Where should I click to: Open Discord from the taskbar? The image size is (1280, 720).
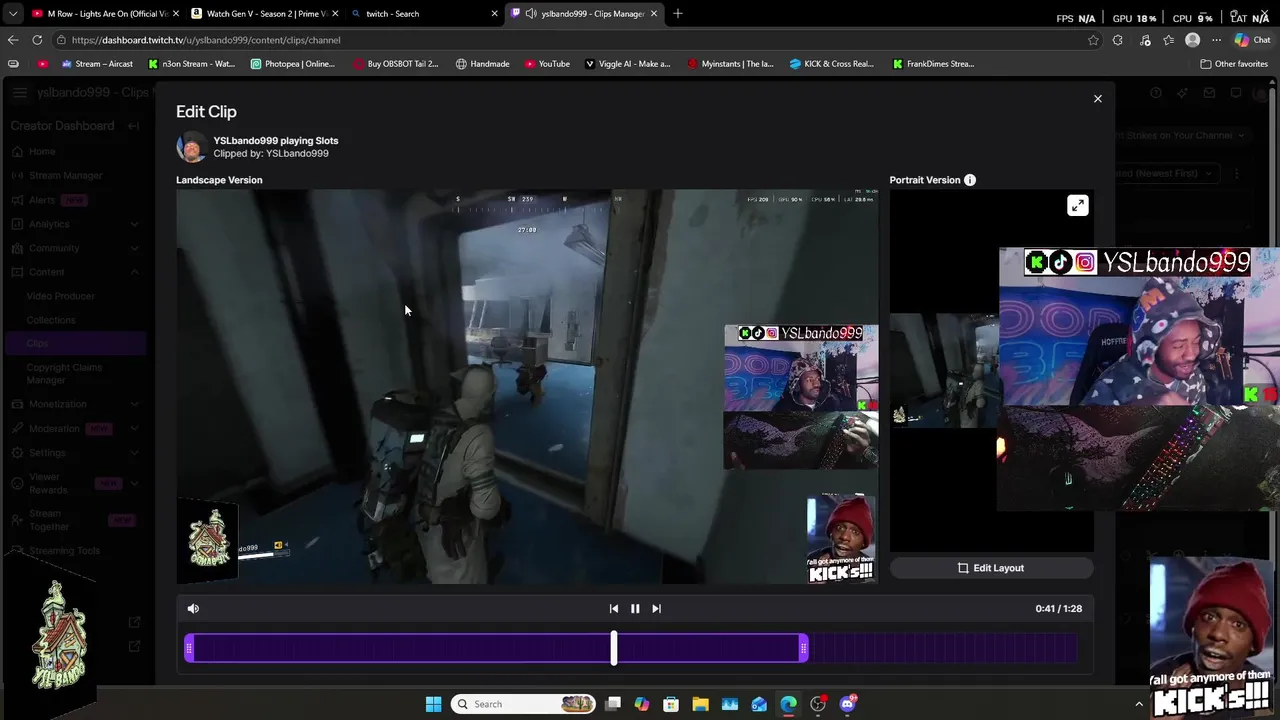click(x=848, y=704)
